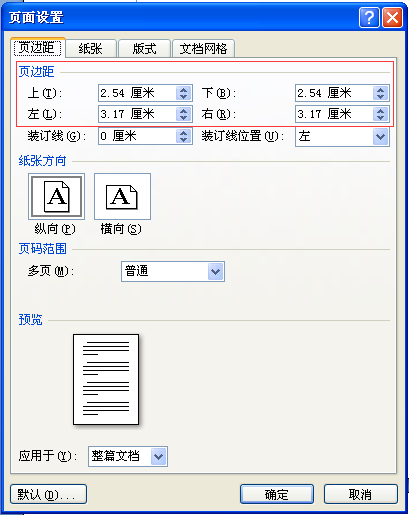Viewport: 409px width, 515px height.
Task: Select the 横向 landscape orientation icon
Action: pyautogui.click(x=122, y=196)
